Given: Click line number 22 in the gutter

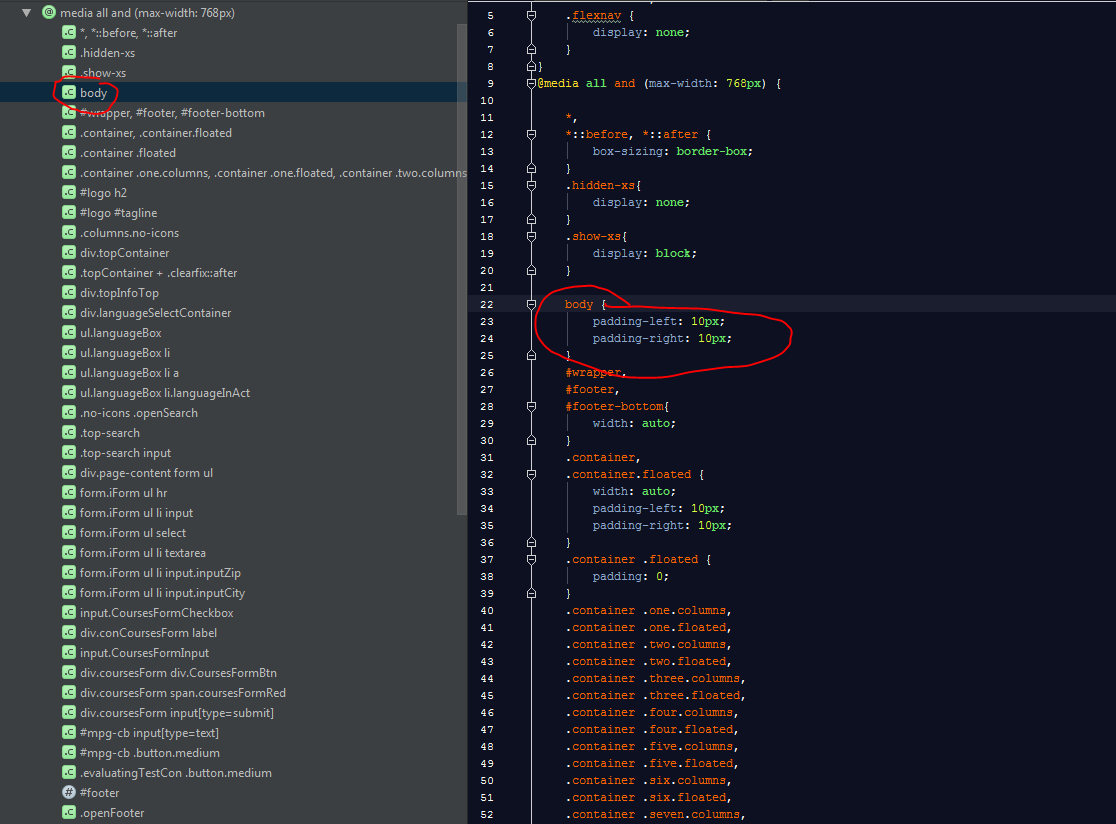Looking at the screenshot, I should click(487, 305).
